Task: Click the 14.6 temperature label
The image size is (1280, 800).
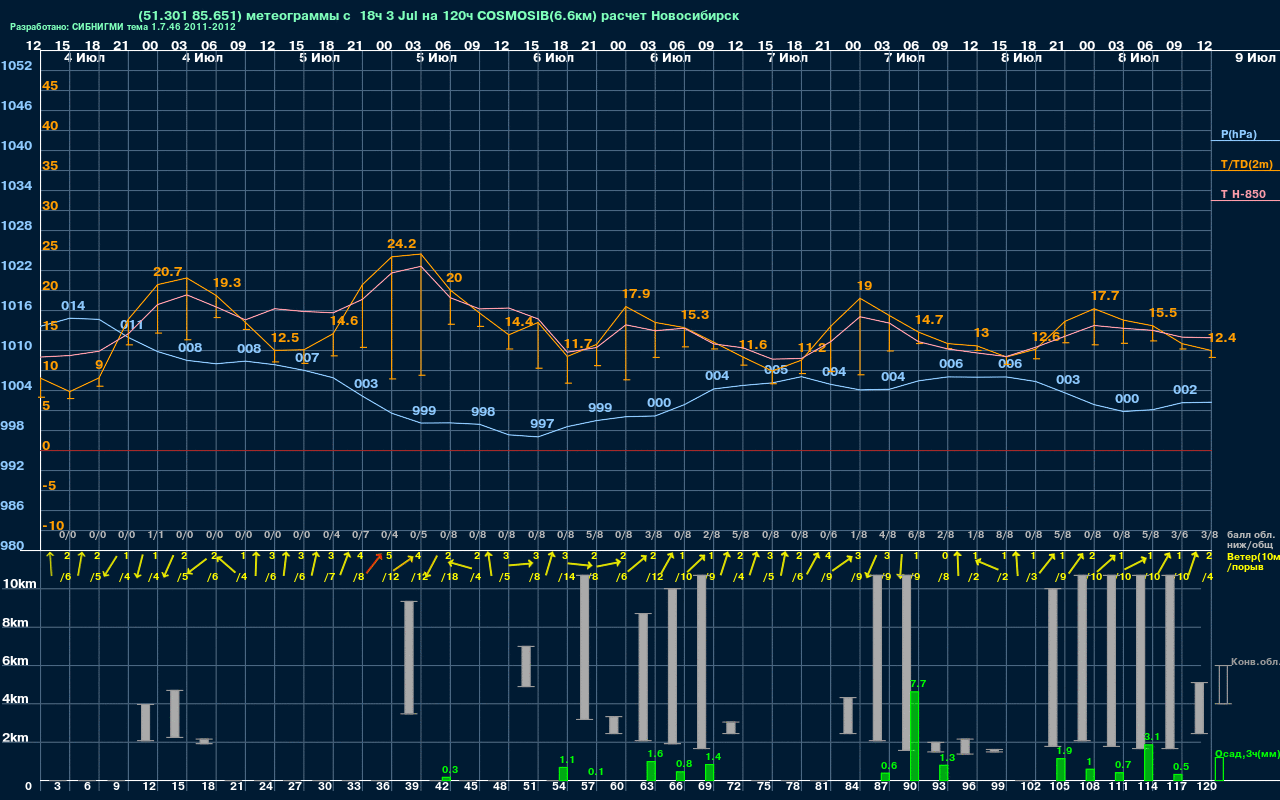Action: (x=344, y=320)
